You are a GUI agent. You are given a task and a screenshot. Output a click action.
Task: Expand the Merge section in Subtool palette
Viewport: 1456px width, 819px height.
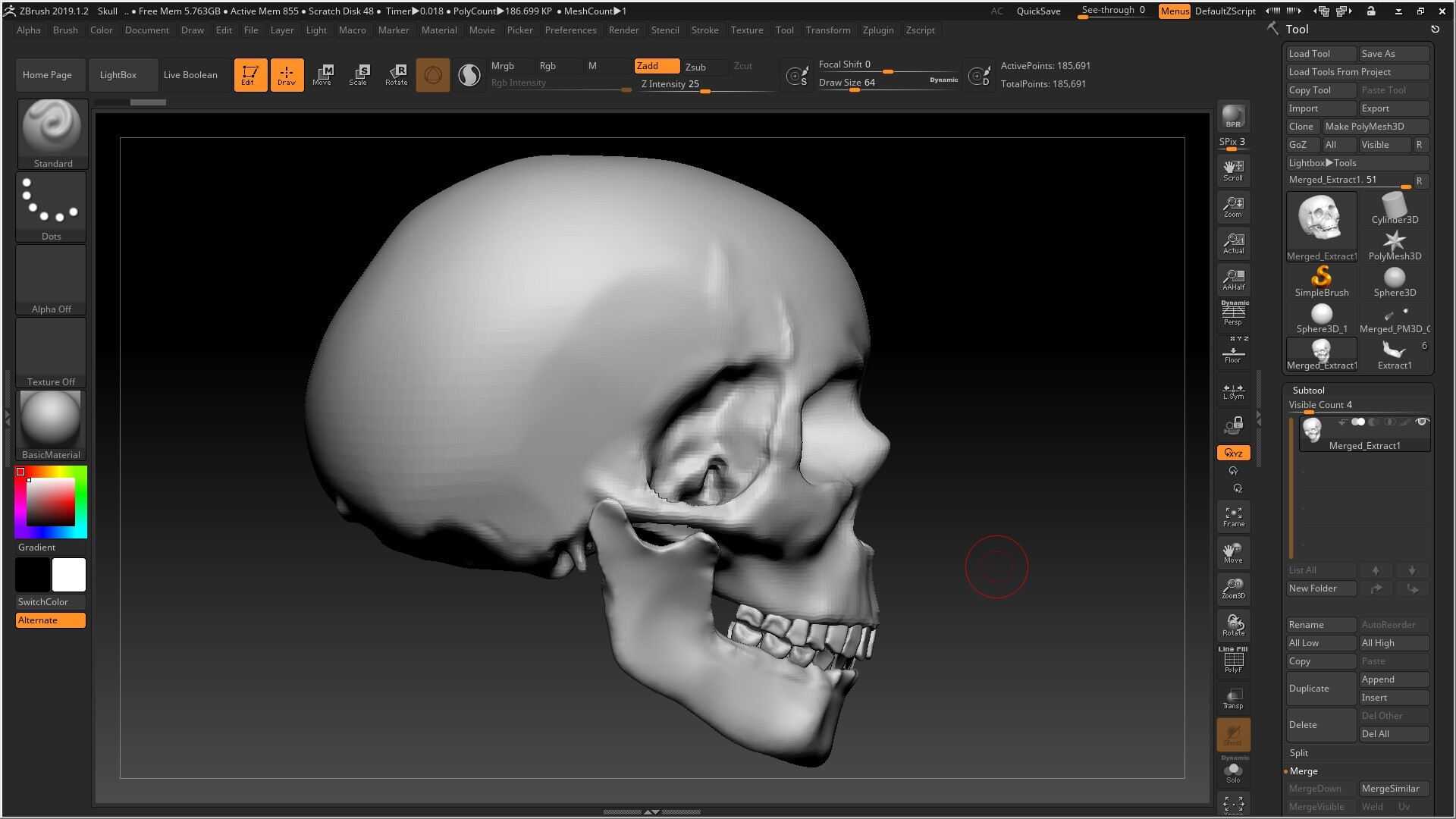point(1304,771)
